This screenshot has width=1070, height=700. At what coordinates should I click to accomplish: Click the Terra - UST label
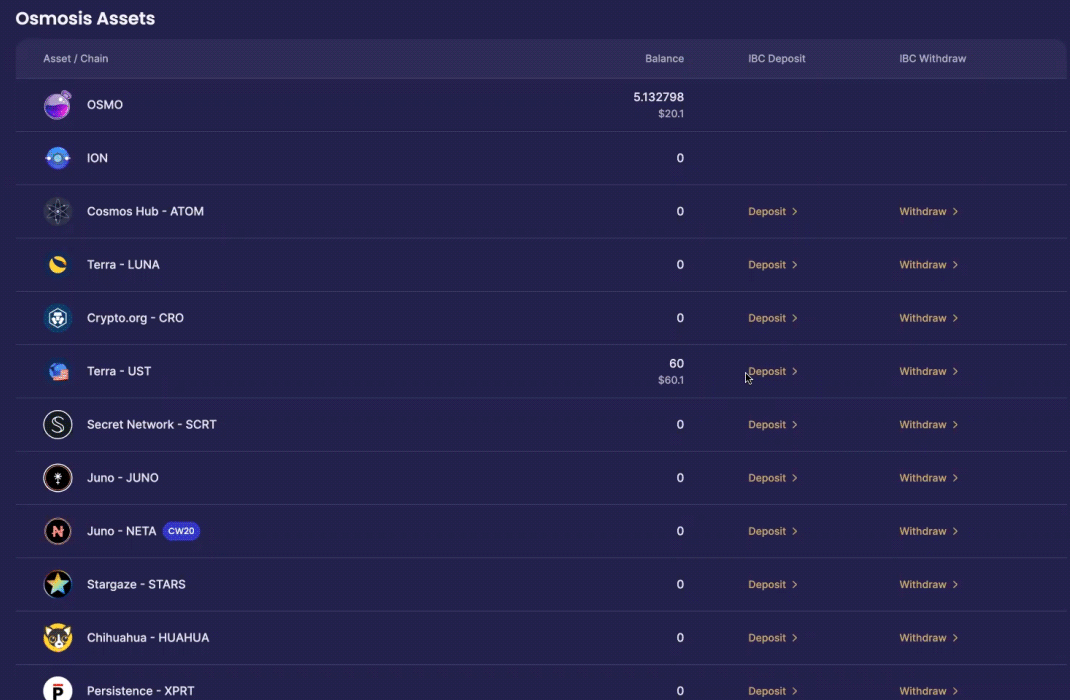click(x=119, y=371)
